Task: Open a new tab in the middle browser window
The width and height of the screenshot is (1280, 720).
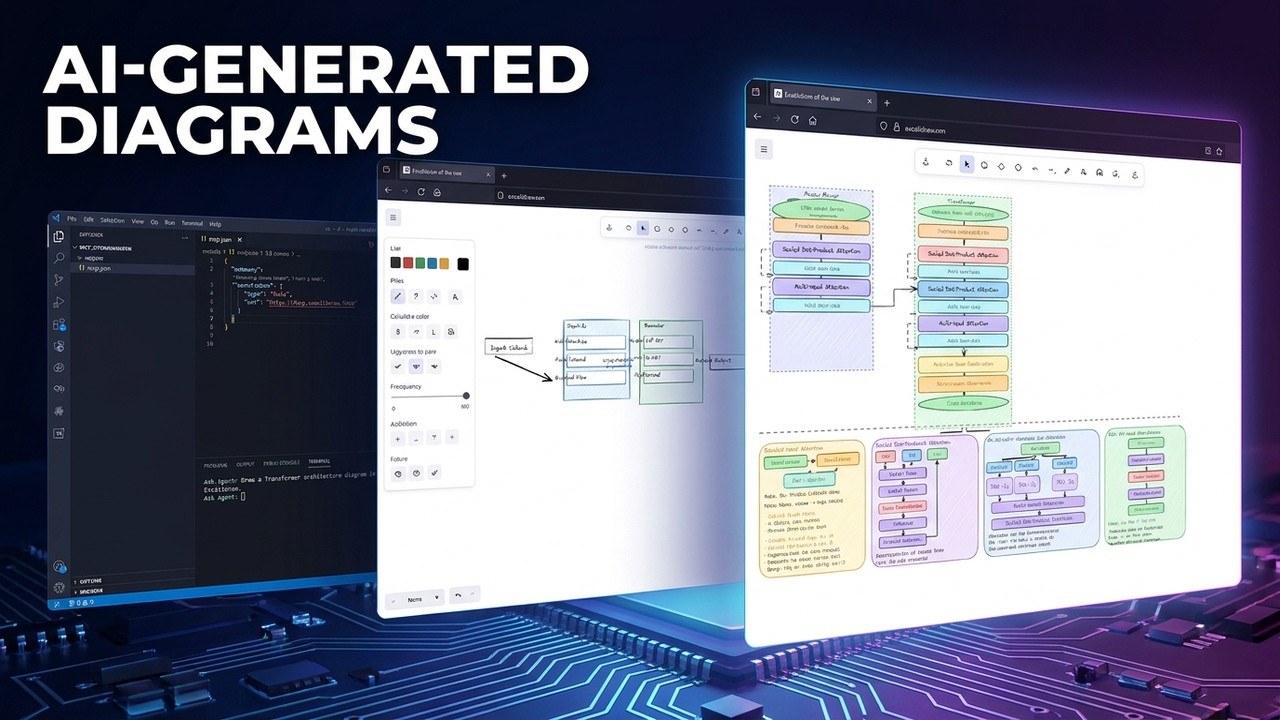Action: click(x=504, y=176)
